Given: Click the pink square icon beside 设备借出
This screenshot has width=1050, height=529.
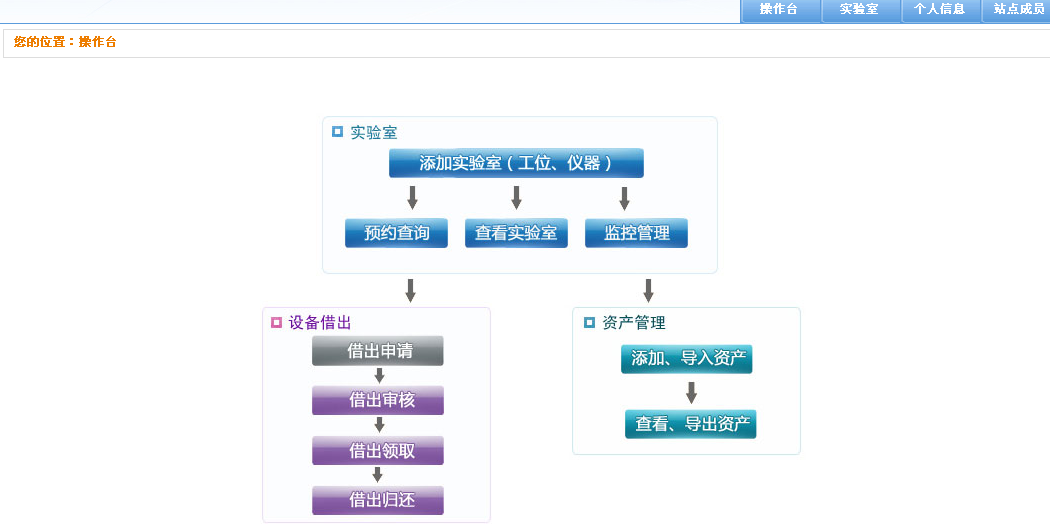Looking at the screenshot, I should click(x=276, y=322).
